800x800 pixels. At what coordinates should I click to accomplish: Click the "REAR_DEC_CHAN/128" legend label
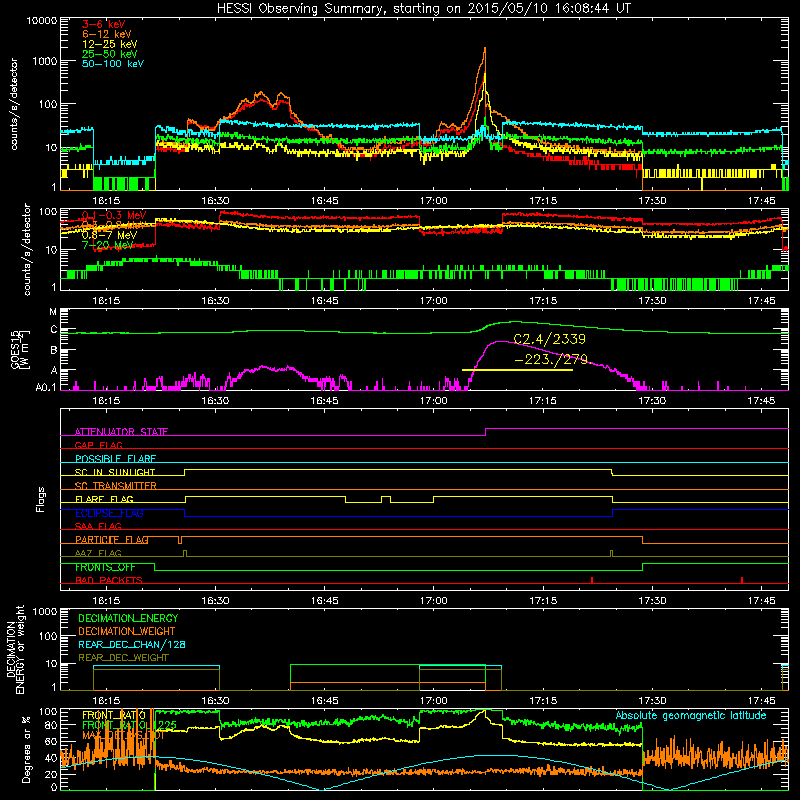pyautogui.click(x=132, y=645)
